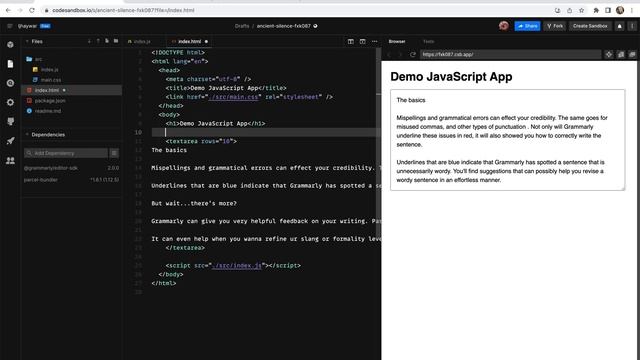The width and height of the screenshot is (640, 360).
Task: Select the index.html editor tab
Action: tap(190, 42)
